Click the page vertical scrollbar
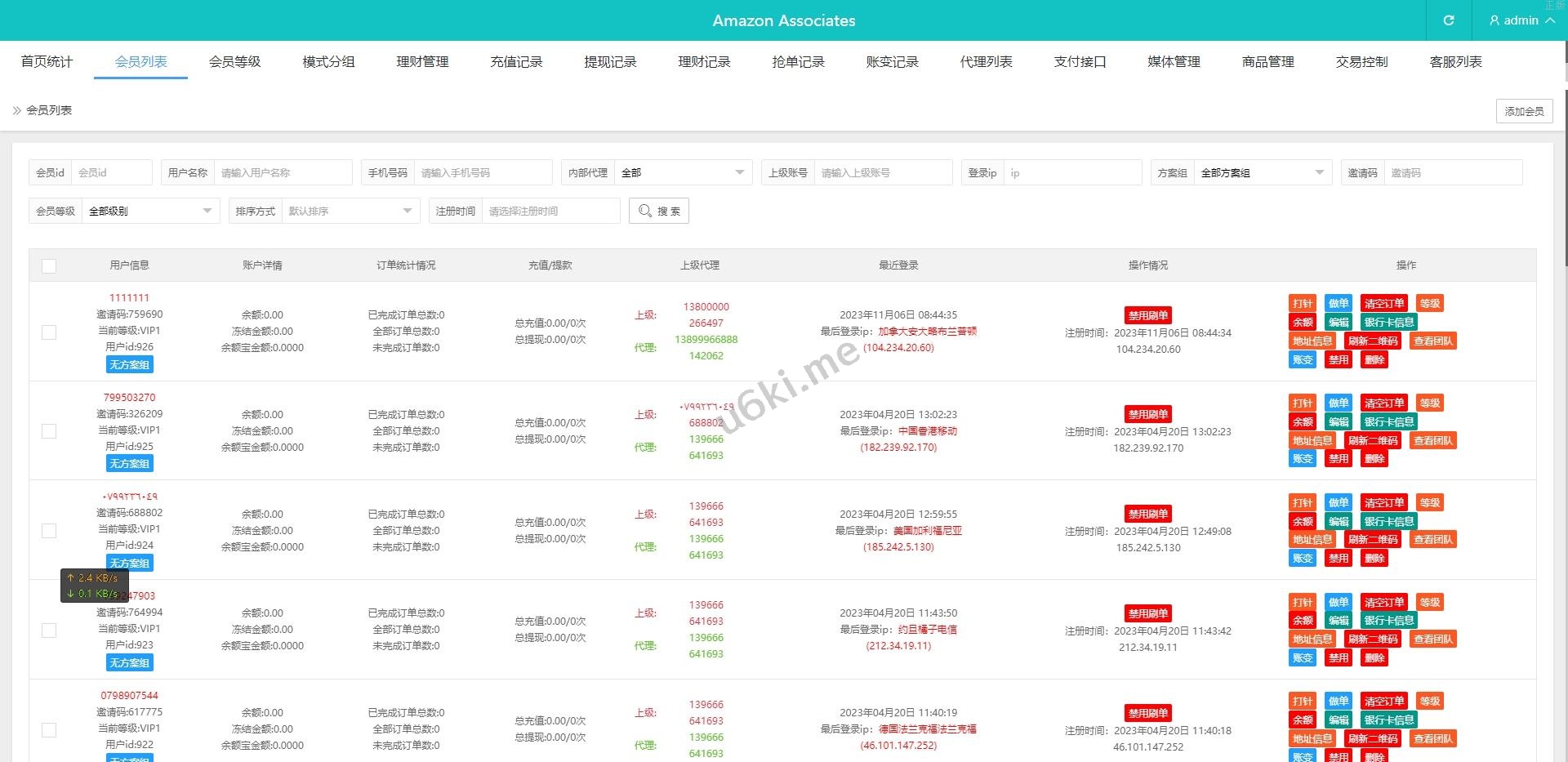 (1564, 163)
